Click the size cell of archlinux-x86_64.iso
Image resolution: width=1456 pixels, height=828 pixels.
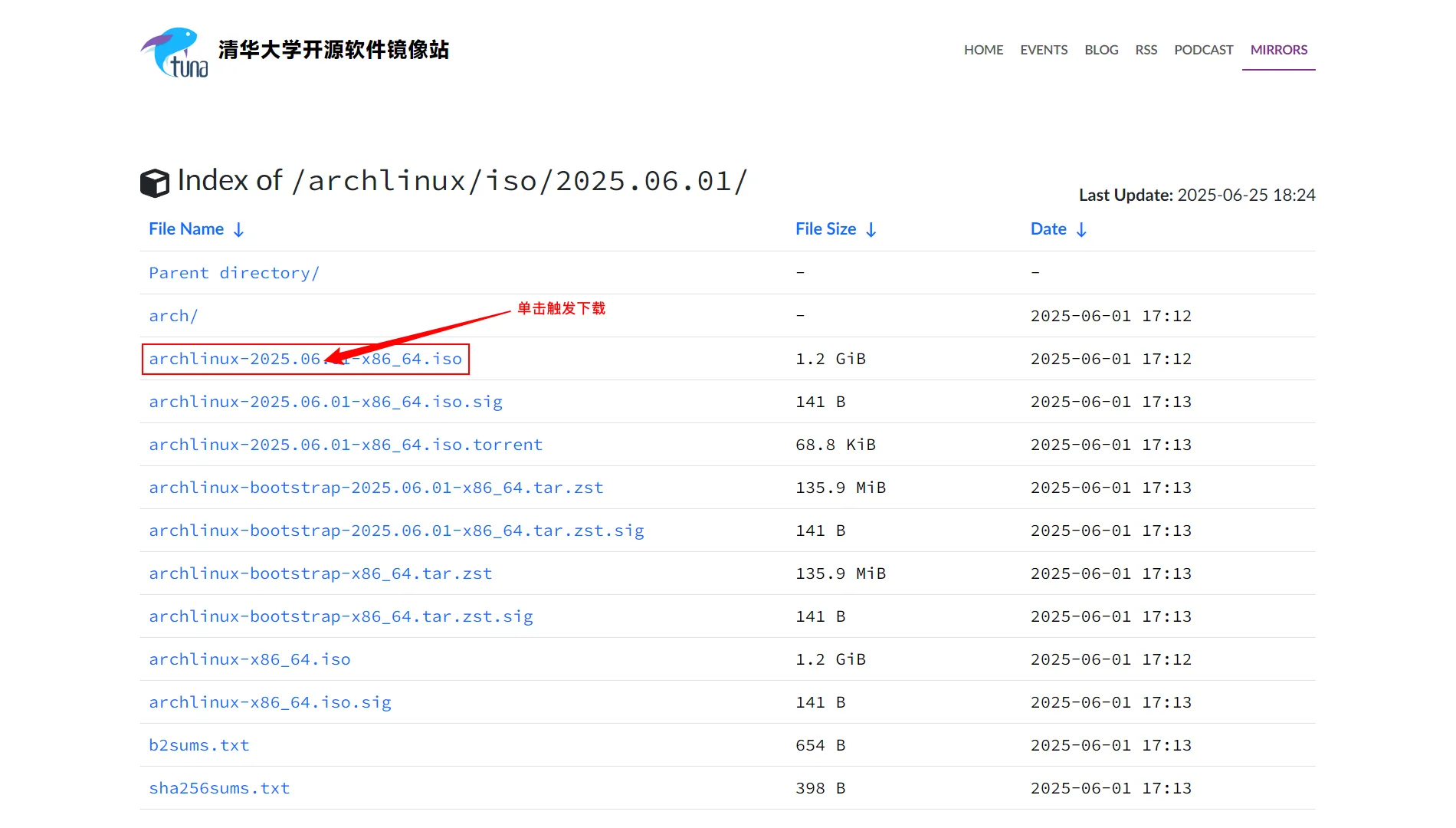coord(831,659)
